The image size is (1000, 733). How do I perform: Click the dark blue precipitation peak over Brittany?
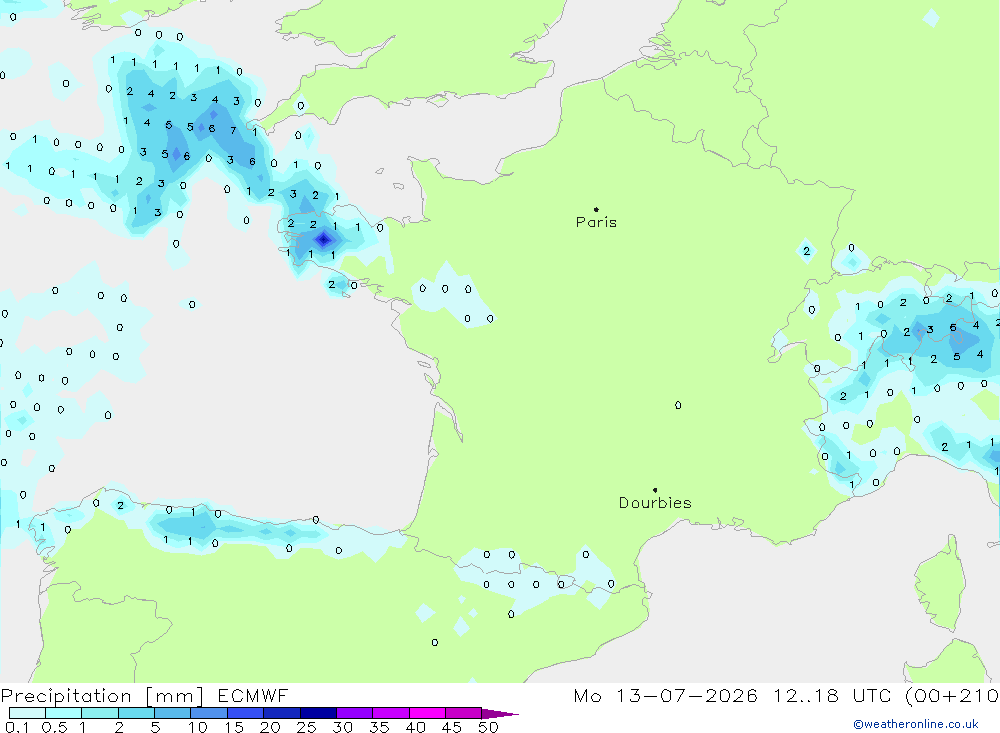324,239
